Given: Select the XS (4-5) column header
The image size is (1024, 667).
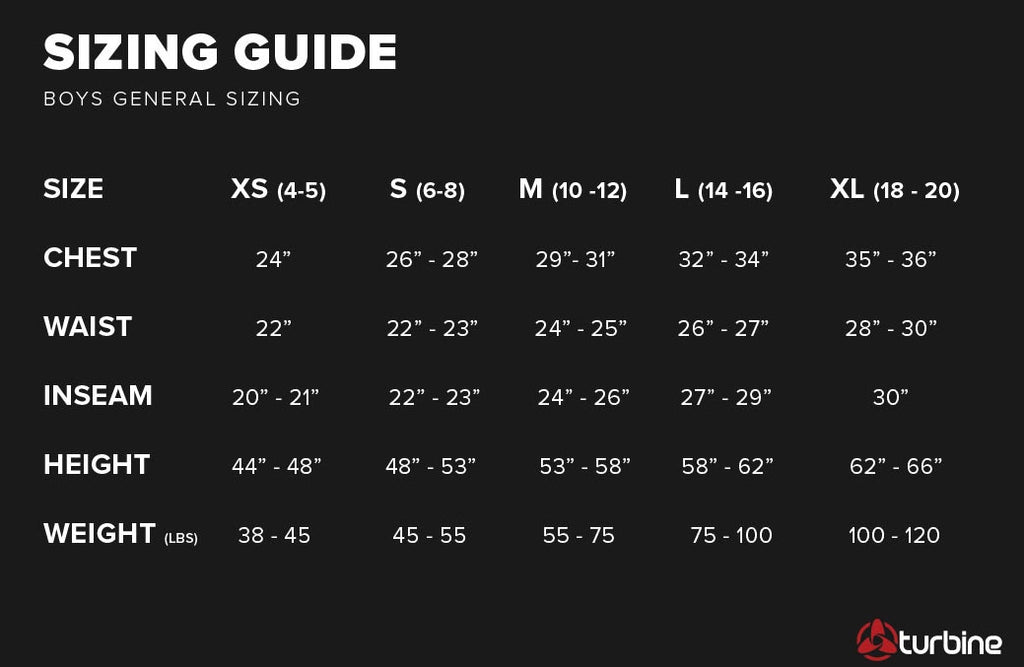Looking at the screenshot, I should tap(278, 189).
